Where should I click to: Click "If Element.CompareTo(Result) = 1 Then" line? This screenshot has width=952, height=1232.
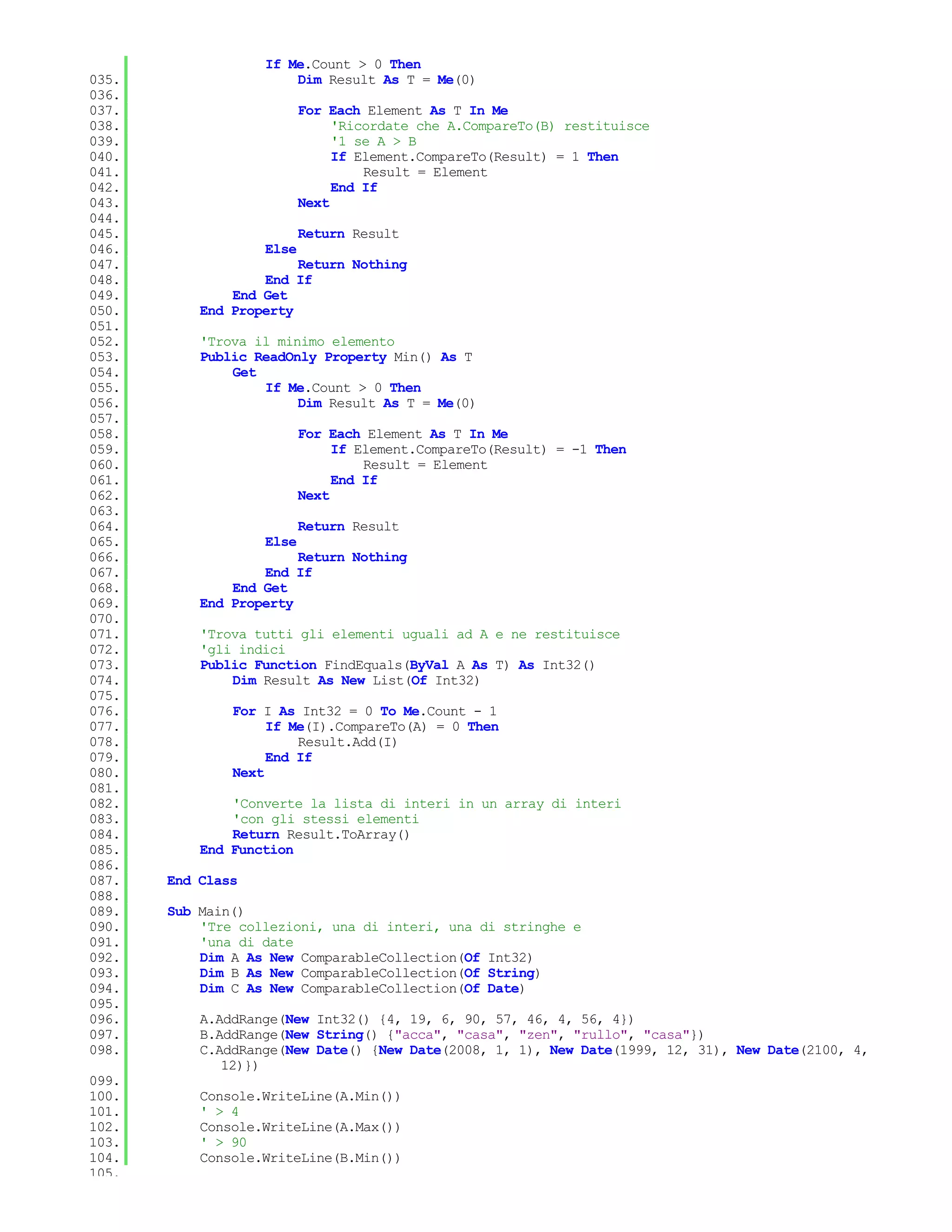[474, 157]
